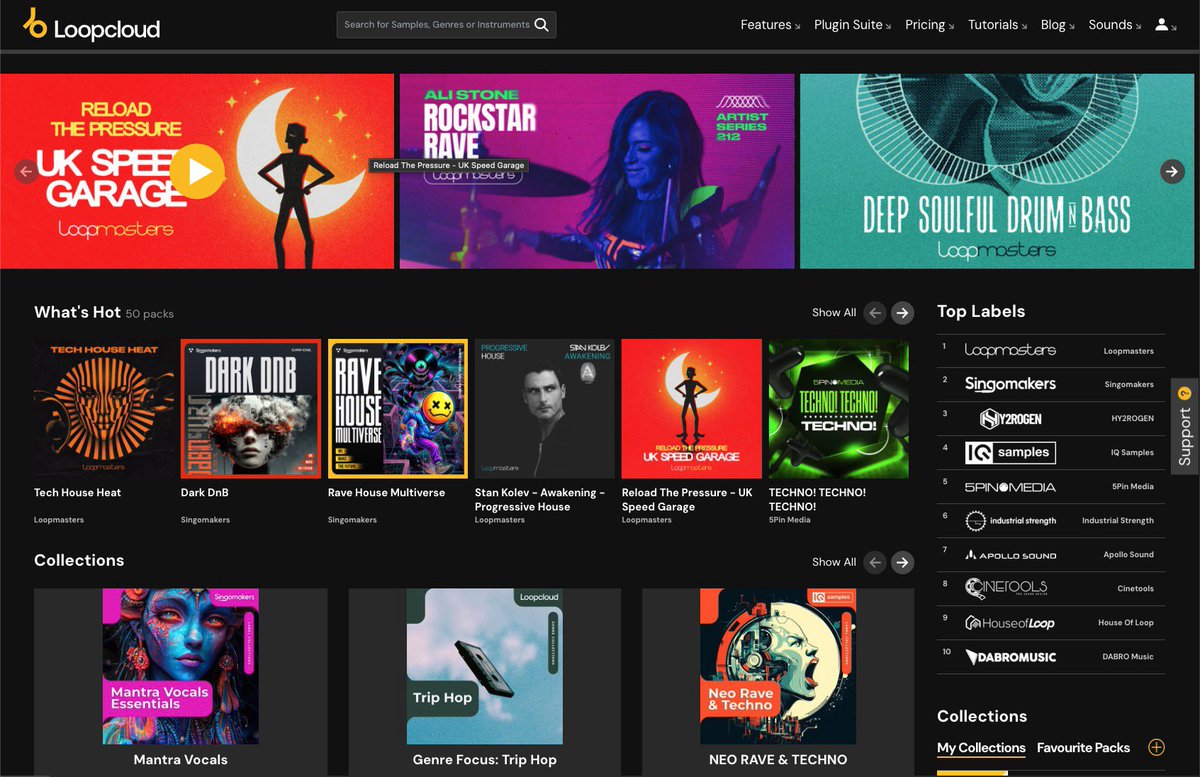The width and height of the screenshot is (1200, 777).
Task: Open the Rockstar Rave banner
Action: pos(597,172)
